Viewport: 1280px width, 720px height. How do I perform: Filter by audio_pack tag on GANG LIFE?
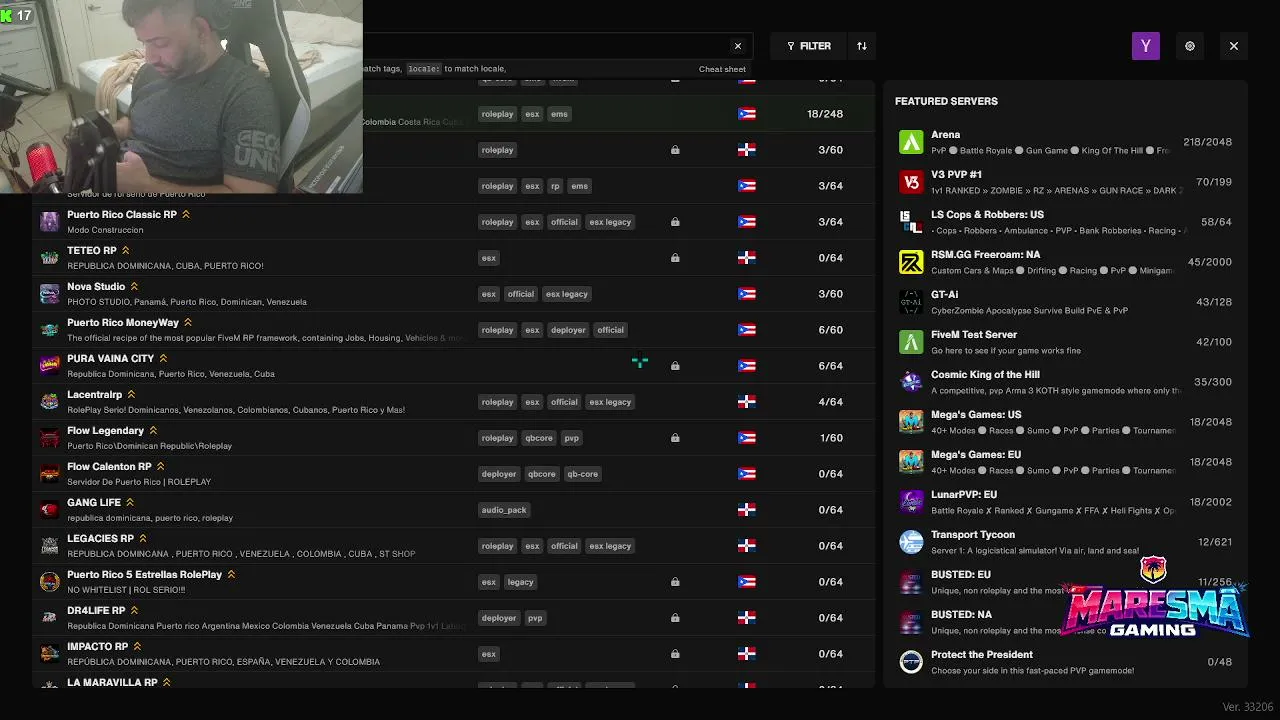pyautogui.click(x=504, y=510)
